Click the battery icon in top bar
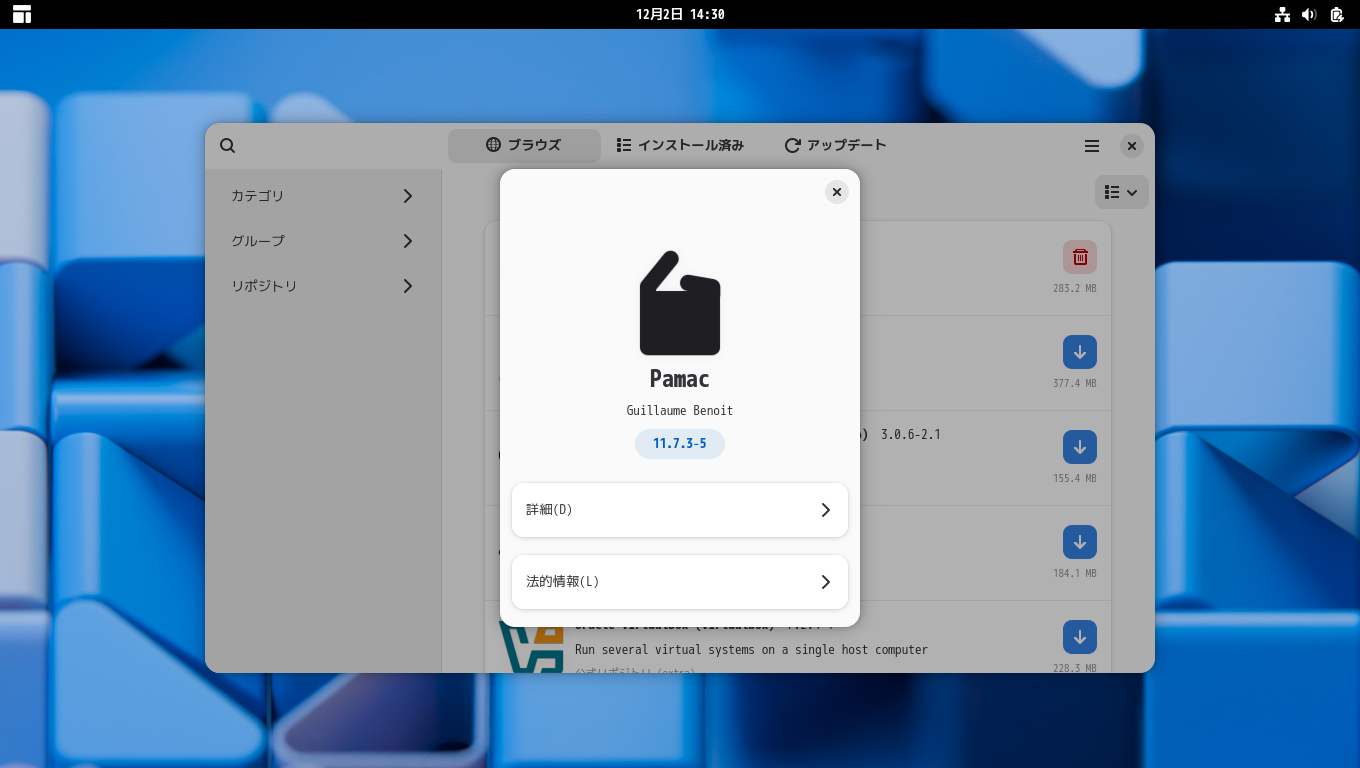Viewport: 1360px width, 768px height. (1337, 14)
